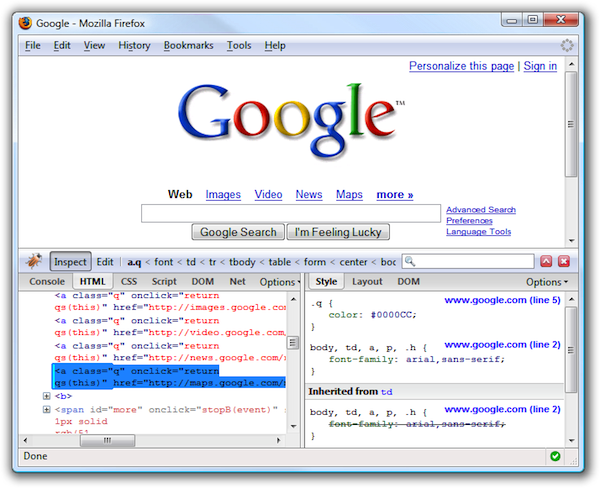Click the Advanced Search link

point(481,210)
